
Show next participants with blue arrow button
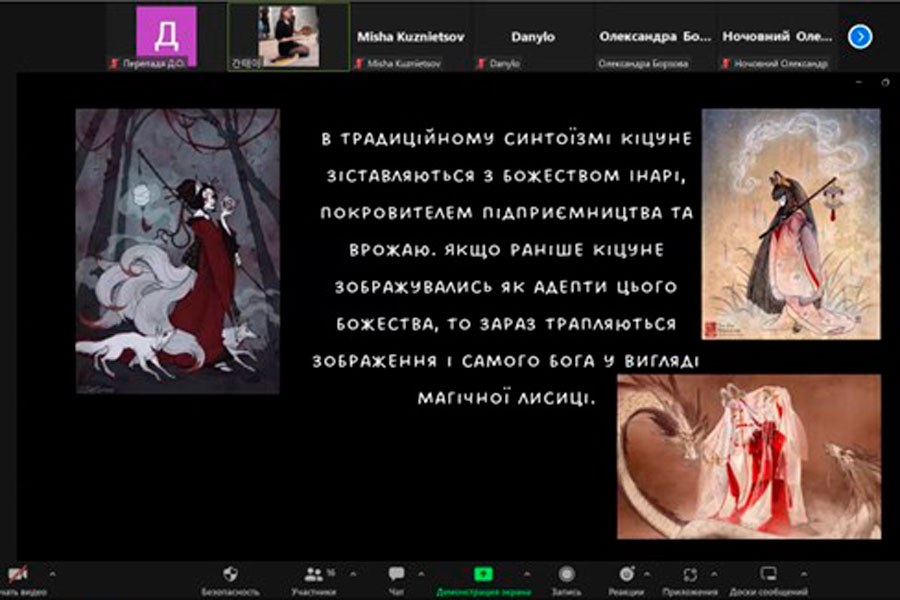[860, 37]
